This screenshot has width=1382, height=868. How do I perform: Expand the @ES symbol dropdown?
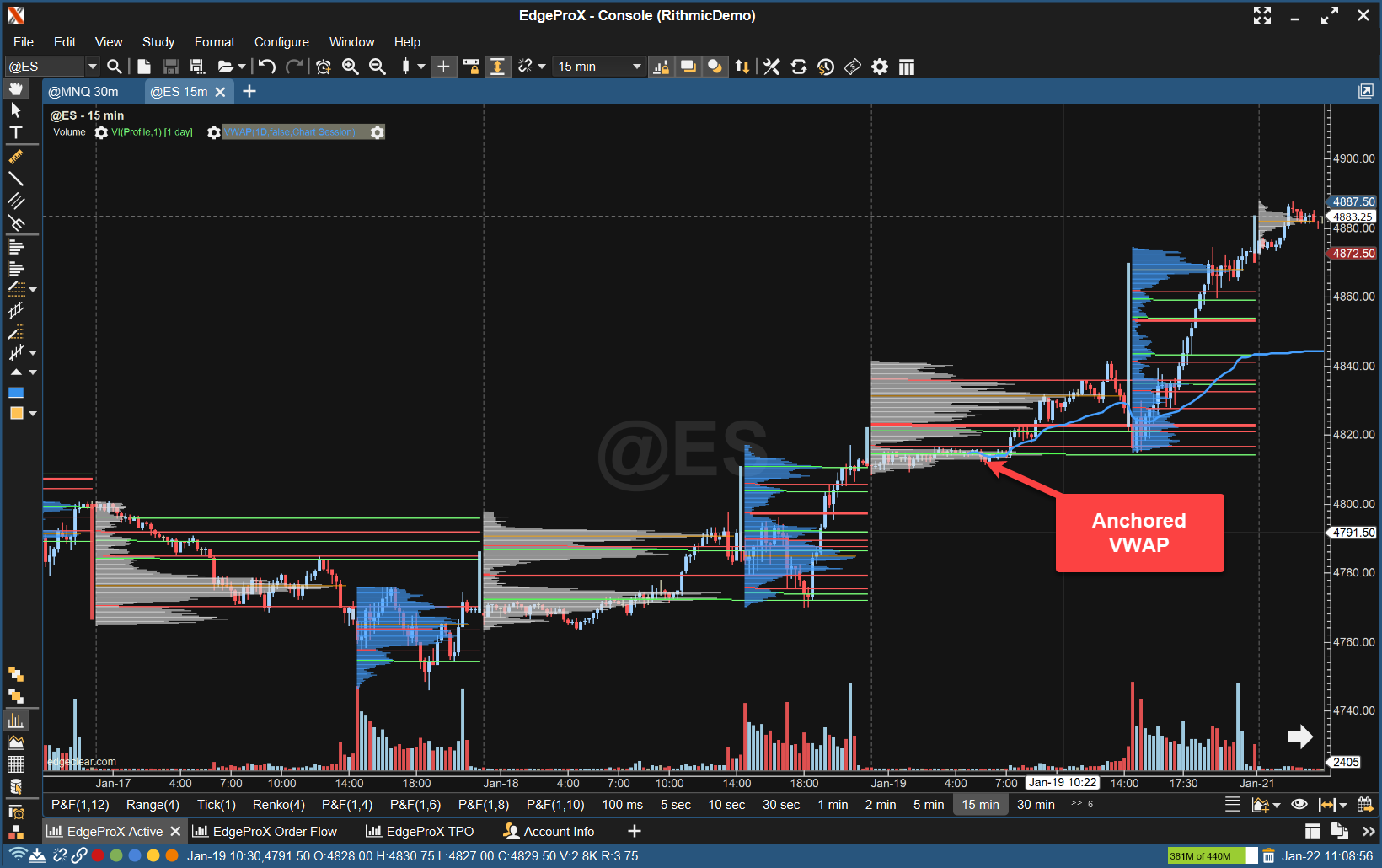[93, 67]
